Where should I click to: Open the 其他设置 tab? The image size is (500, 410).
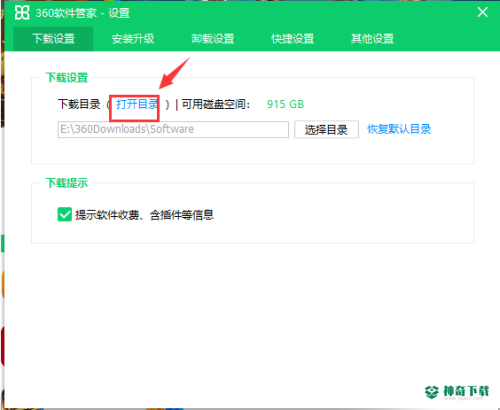(372, 39)
